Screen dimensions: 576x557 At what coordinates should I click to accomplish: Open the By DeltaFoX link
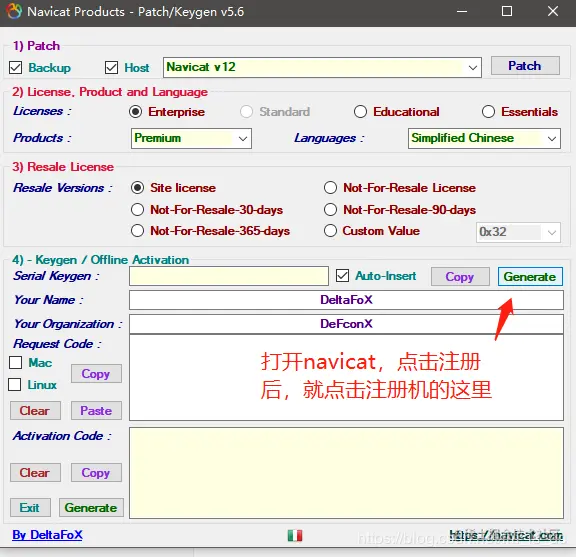click(47, 535)
